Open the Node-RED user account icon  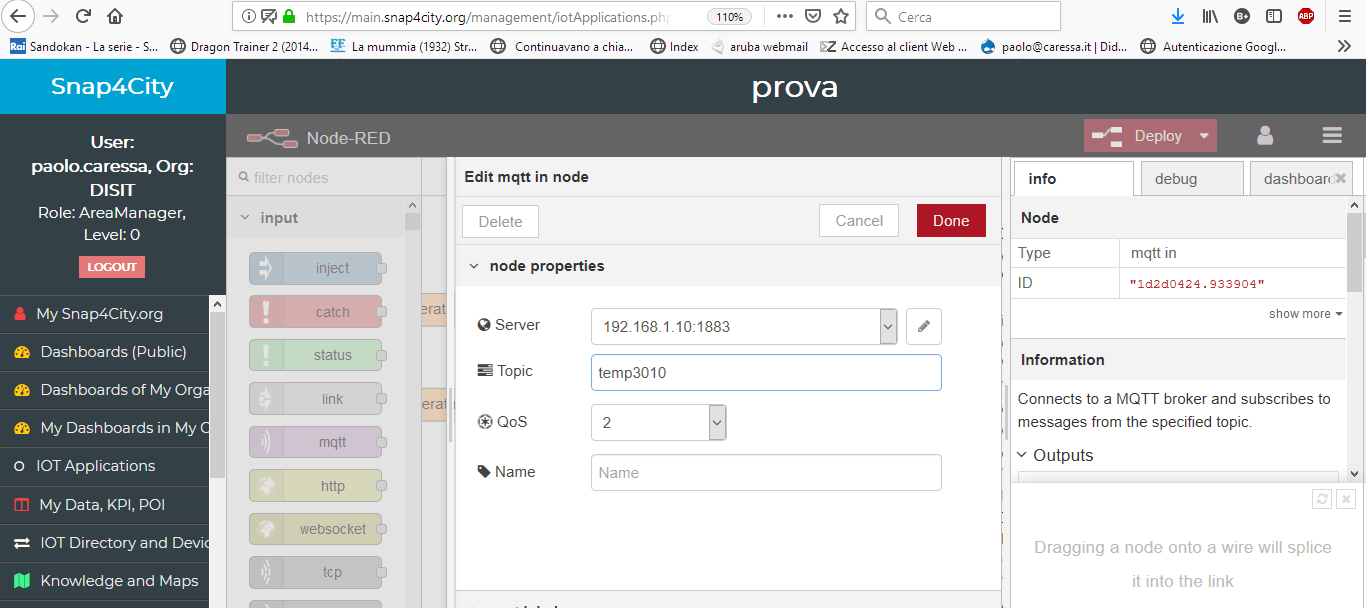[x=1265, y=136]
